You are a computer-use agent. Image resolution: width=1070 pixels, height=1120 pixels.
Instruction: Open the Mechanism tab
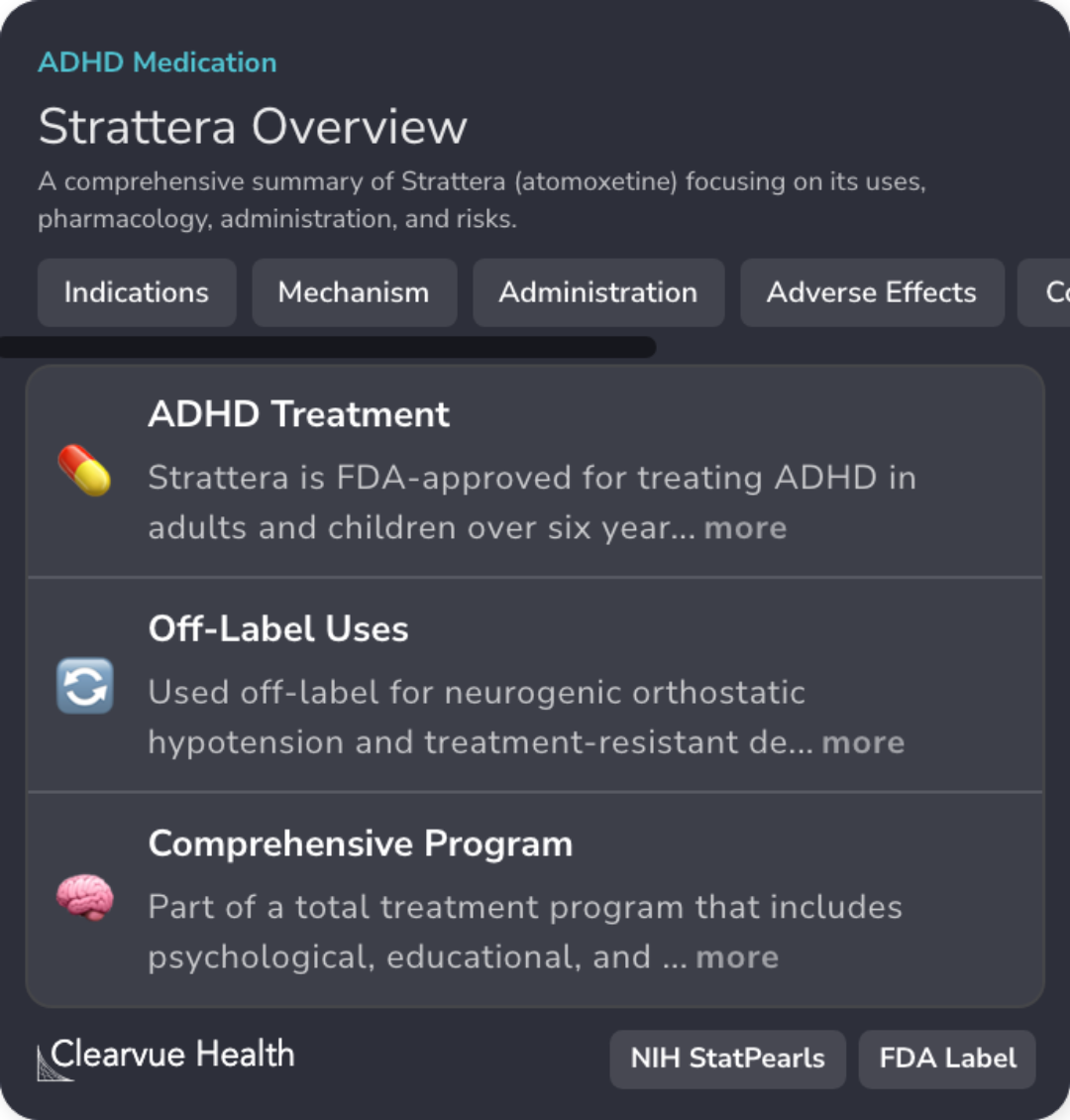pyautogui.click(x=354, y=292)
